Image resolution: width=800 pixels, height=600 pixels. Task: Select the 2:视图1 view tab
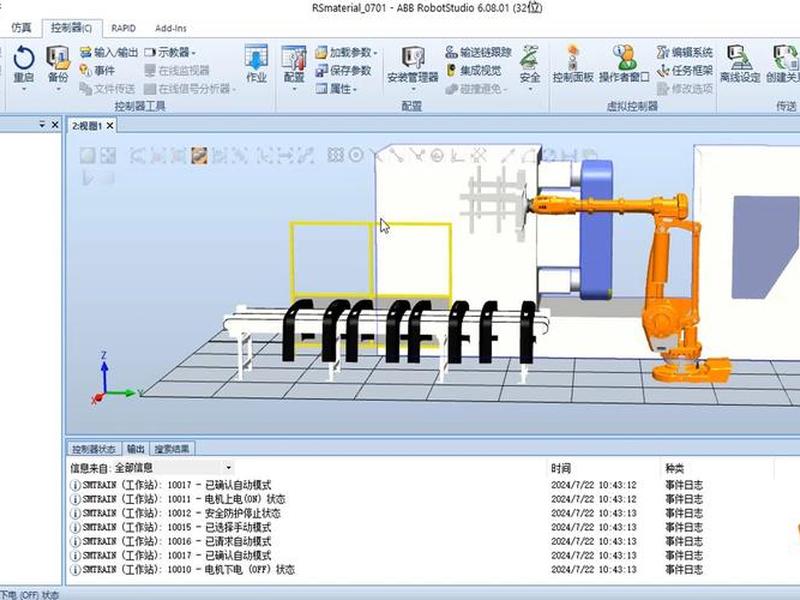87,126
